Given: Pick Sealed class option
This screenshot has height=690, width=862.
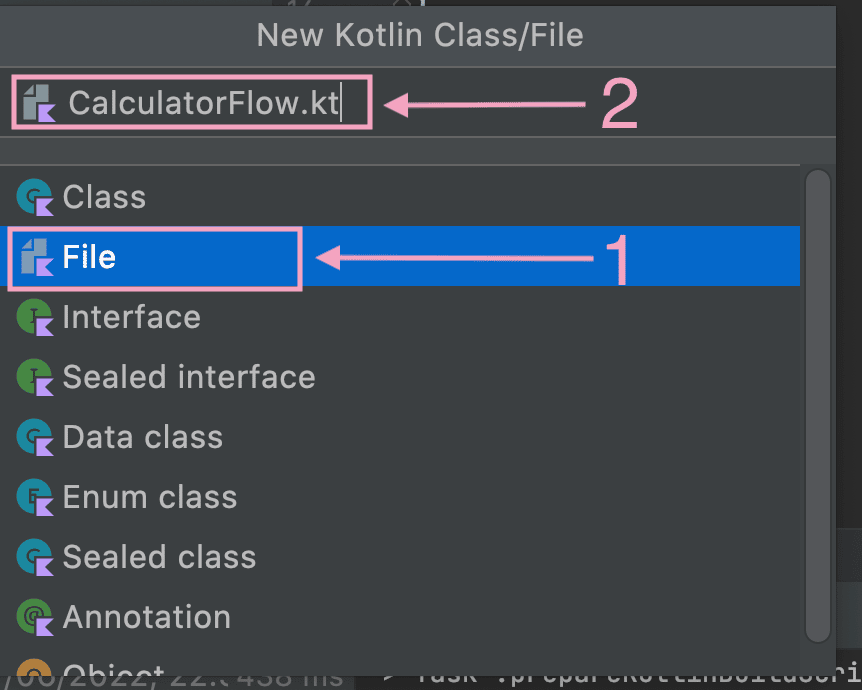Looking at the screenshot, I should [400, 556].
